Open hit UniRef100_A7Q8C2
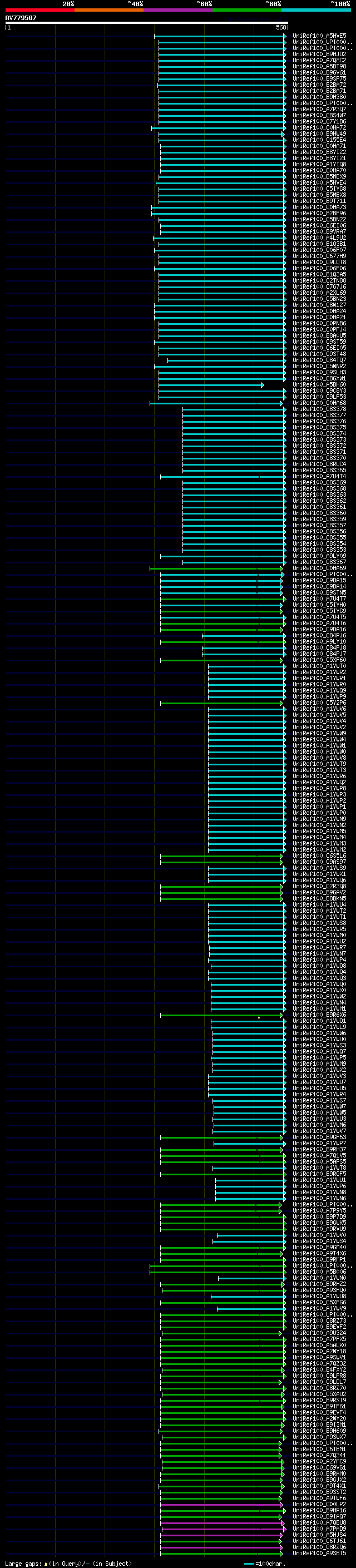 click(x=319, y=60)
